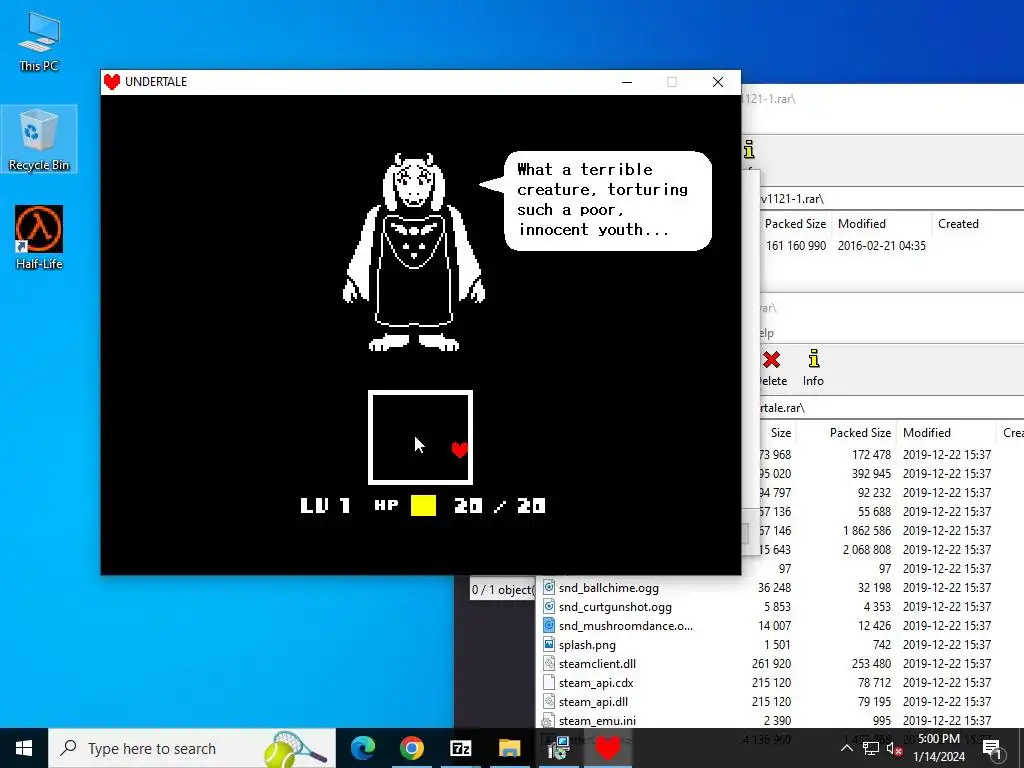This screenshot has width=1024, height=768.
Task: Select steam_api.cdx file
Action: pyautogui.click(x=596, y=682)
